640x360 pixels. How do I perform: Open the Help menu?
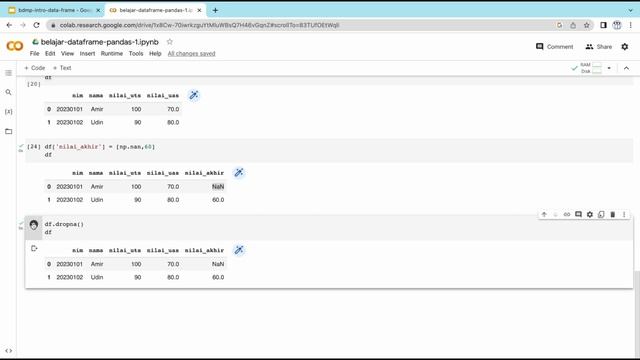click(x=155, y=53)
